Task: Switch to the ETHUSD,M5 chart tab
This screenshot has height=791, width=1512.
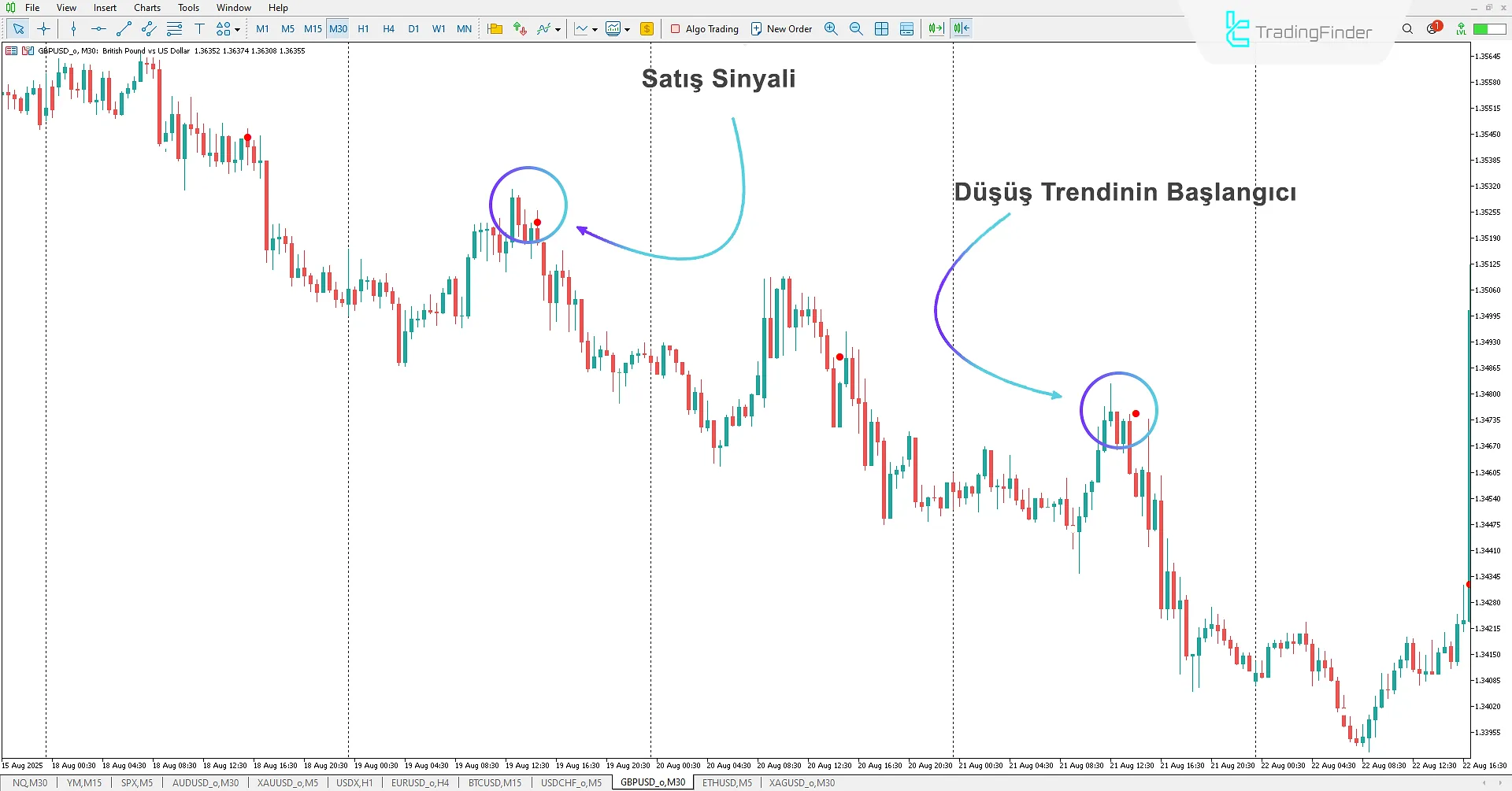Action: point(726,782)
